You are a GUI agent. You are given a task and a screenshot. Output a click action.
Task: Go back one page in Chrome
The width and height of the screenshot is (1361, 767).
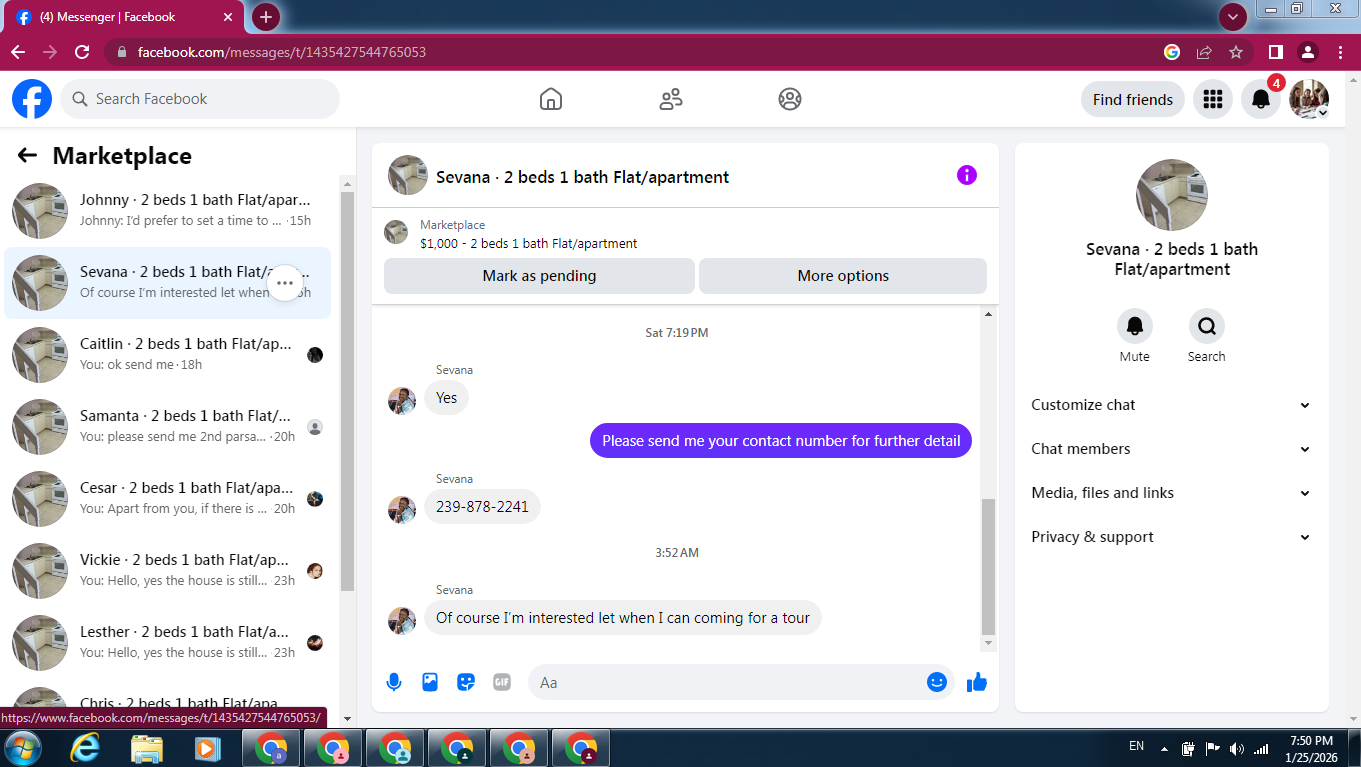[18, 52]
